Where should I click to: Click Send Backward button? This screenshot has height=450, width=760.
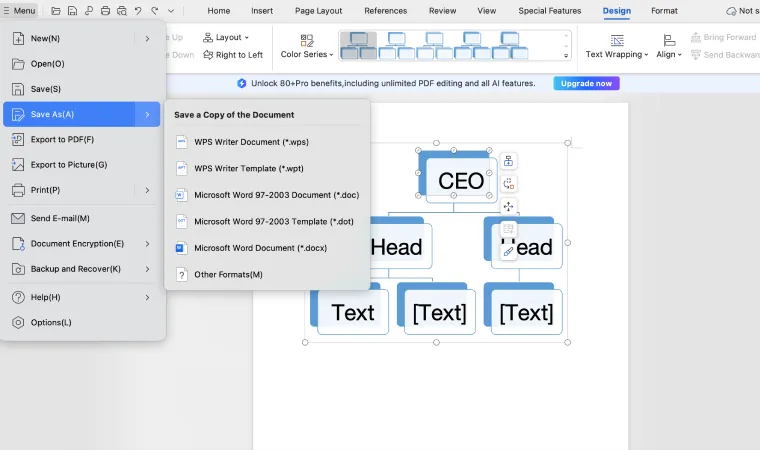[725, 55]
